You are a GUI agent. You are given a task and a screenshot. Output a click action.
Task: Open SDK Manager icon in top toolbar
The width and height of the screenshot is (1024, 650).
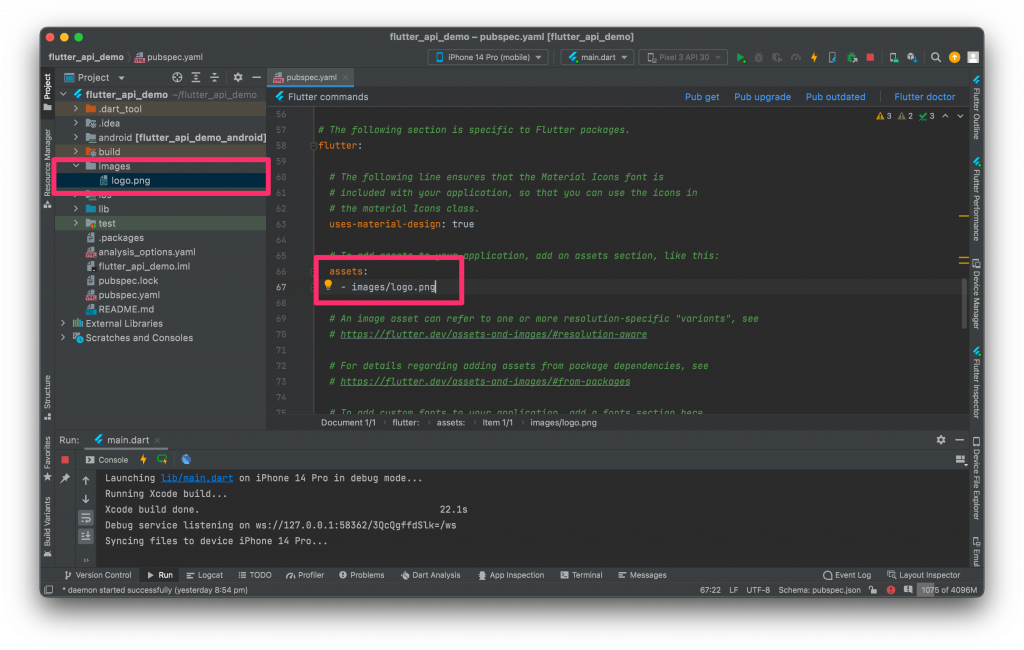[912, 57]
